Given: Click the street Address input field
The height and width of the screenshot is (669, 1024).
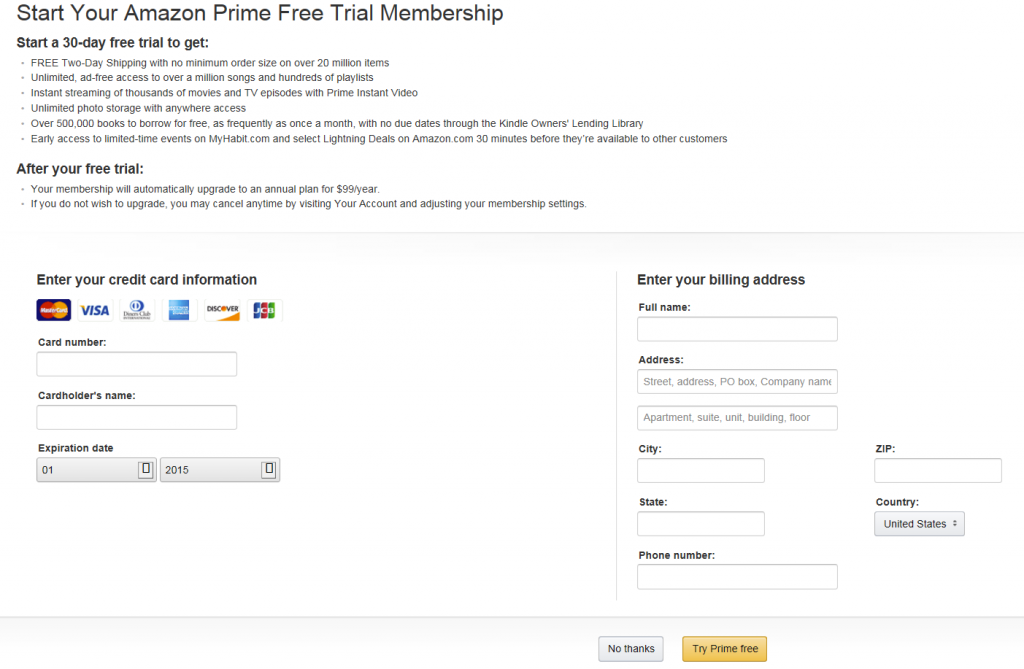Looking at the screenshot, I should point(737,382).
